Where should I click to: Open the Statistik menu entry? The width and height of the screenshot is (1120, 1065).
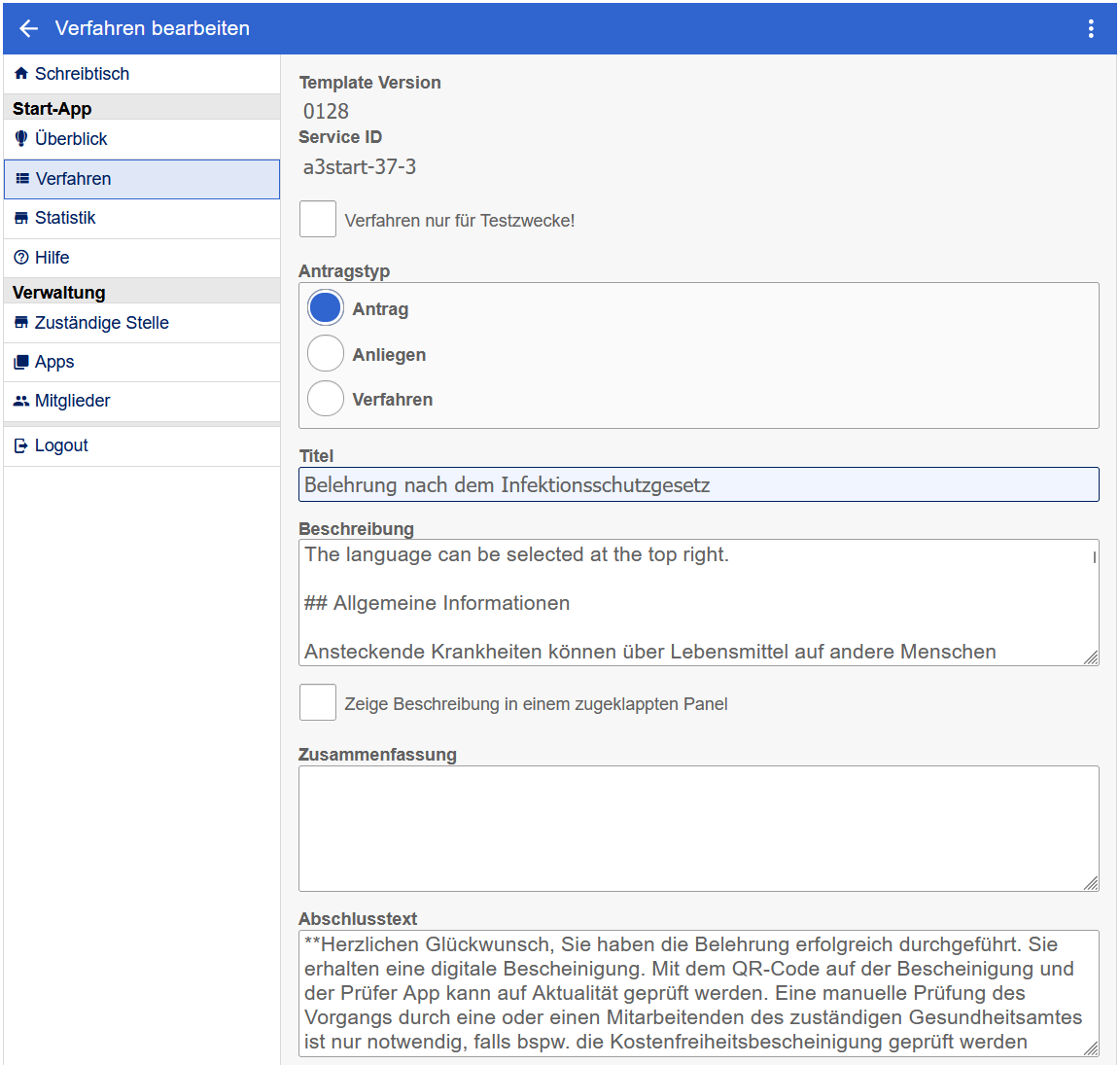[x=141, y=218]
